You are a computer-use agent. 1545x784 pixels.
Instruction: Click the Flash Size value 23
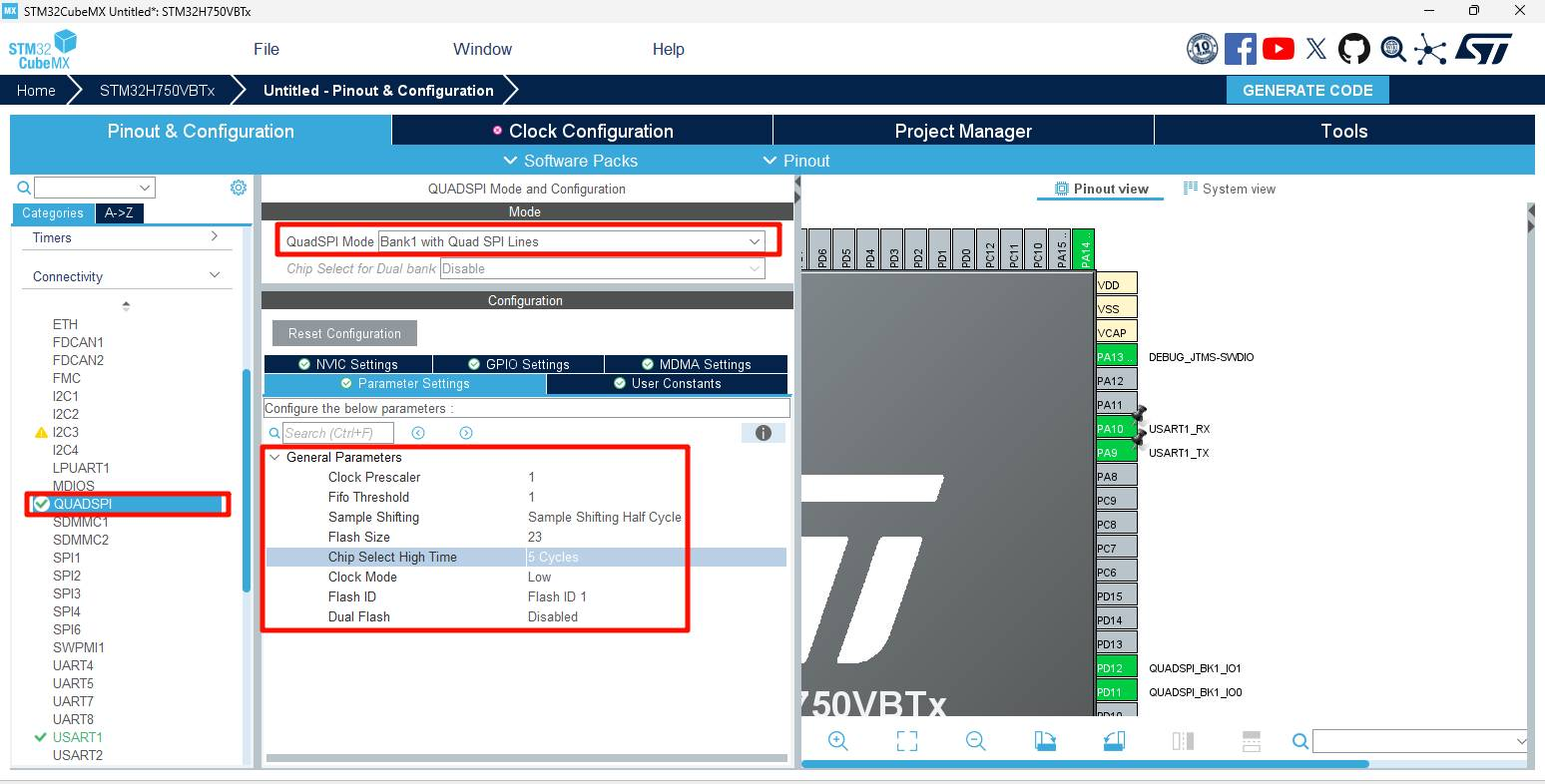click(535, 537)
